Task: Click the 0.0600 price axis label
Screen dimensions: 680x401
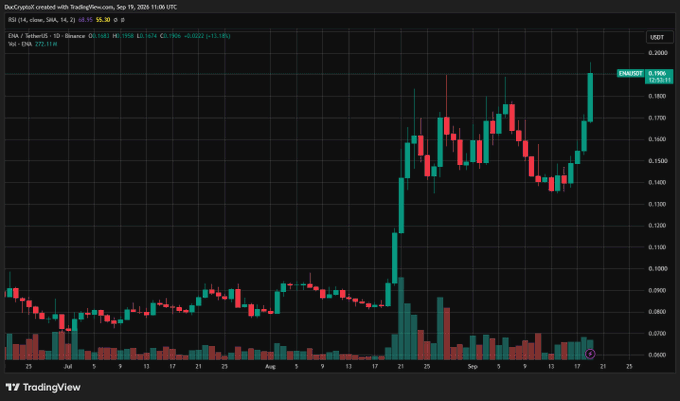Action: click(x=657, y=355)
